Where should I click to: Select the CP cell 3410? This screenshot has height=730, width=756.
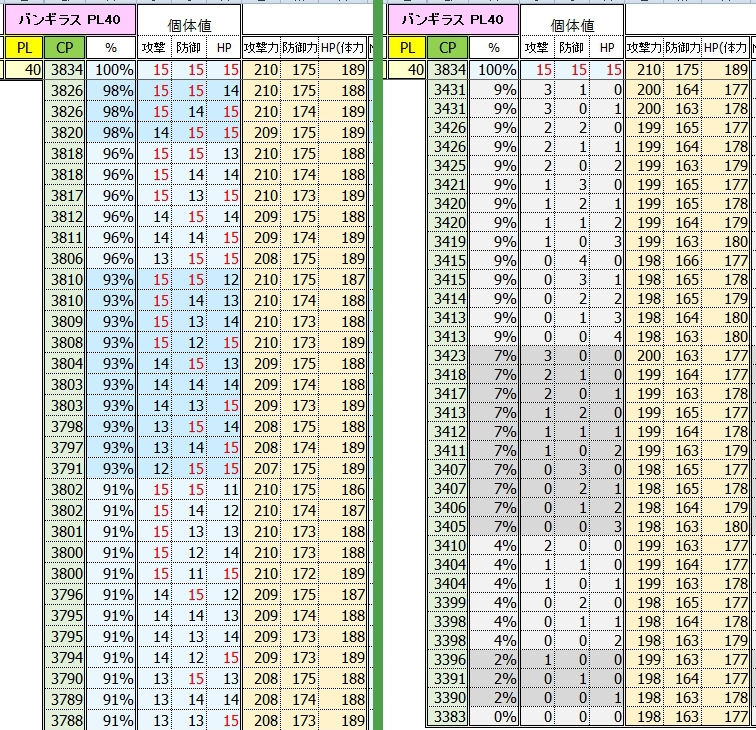coord(448,546)
